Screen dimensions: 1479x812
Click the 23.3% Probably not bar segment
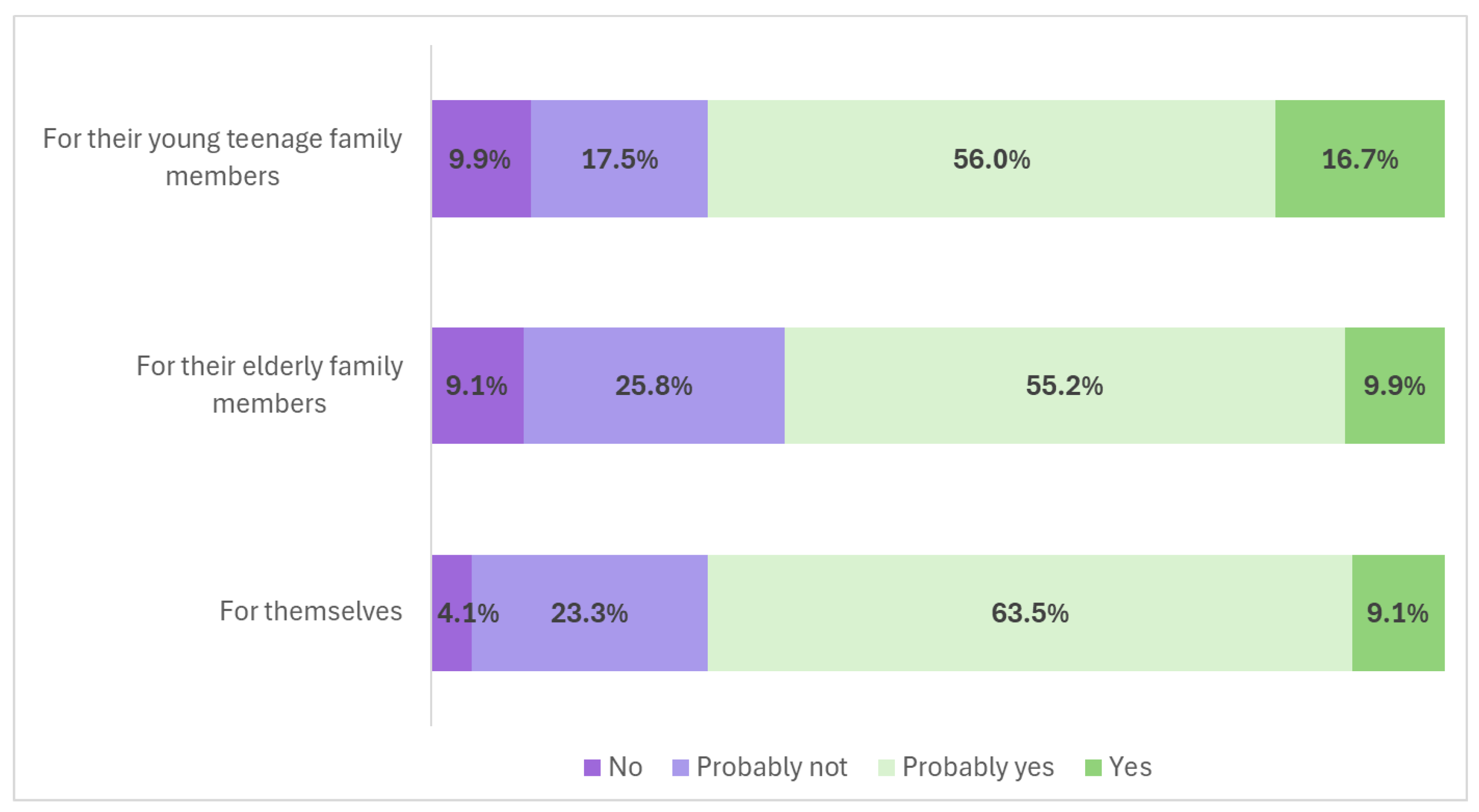point(589,613)
